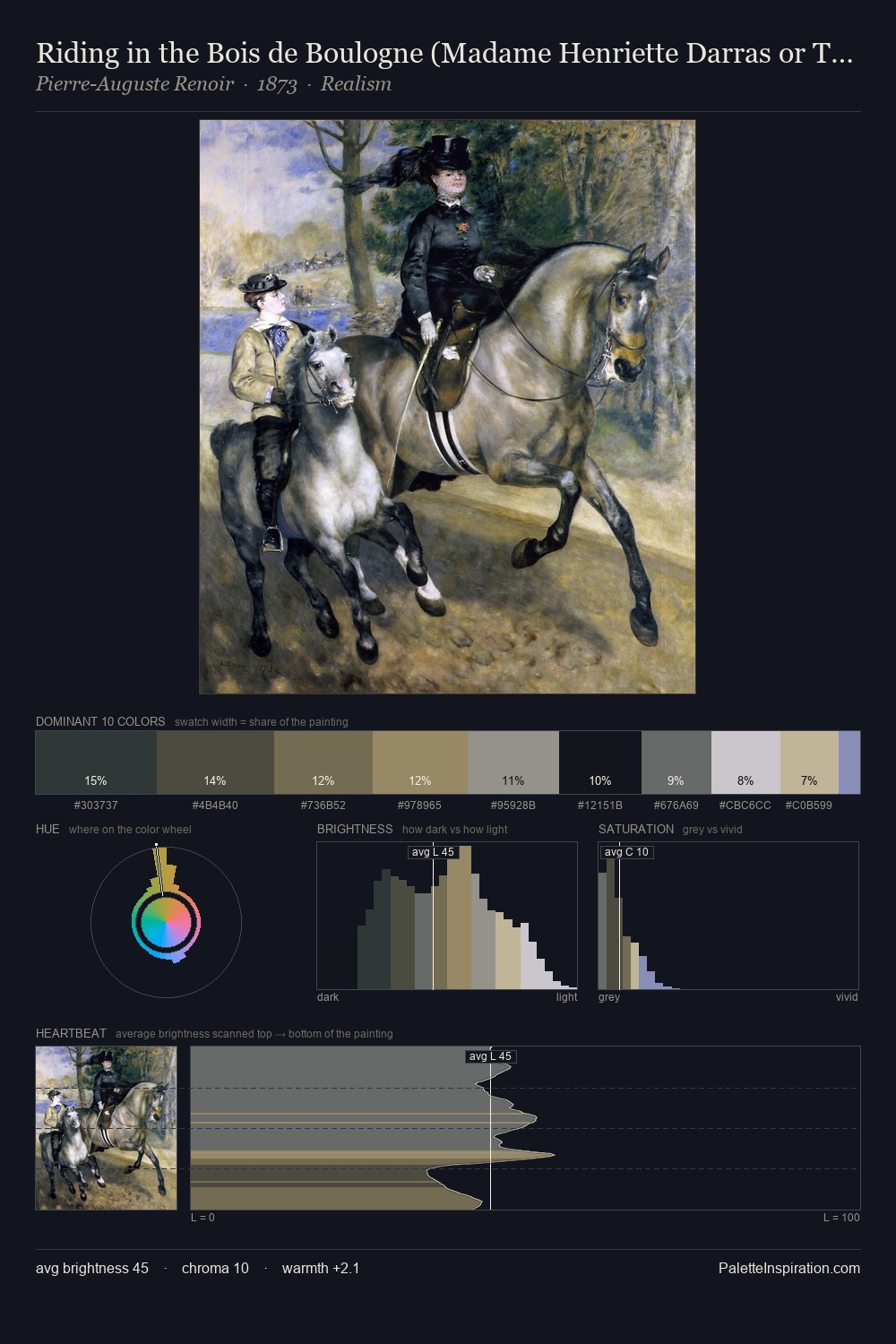The height and width of the screenshot is (1344, 896).
Task: Choose the beige 7% swatch
Action: click(x=809, y=762)
